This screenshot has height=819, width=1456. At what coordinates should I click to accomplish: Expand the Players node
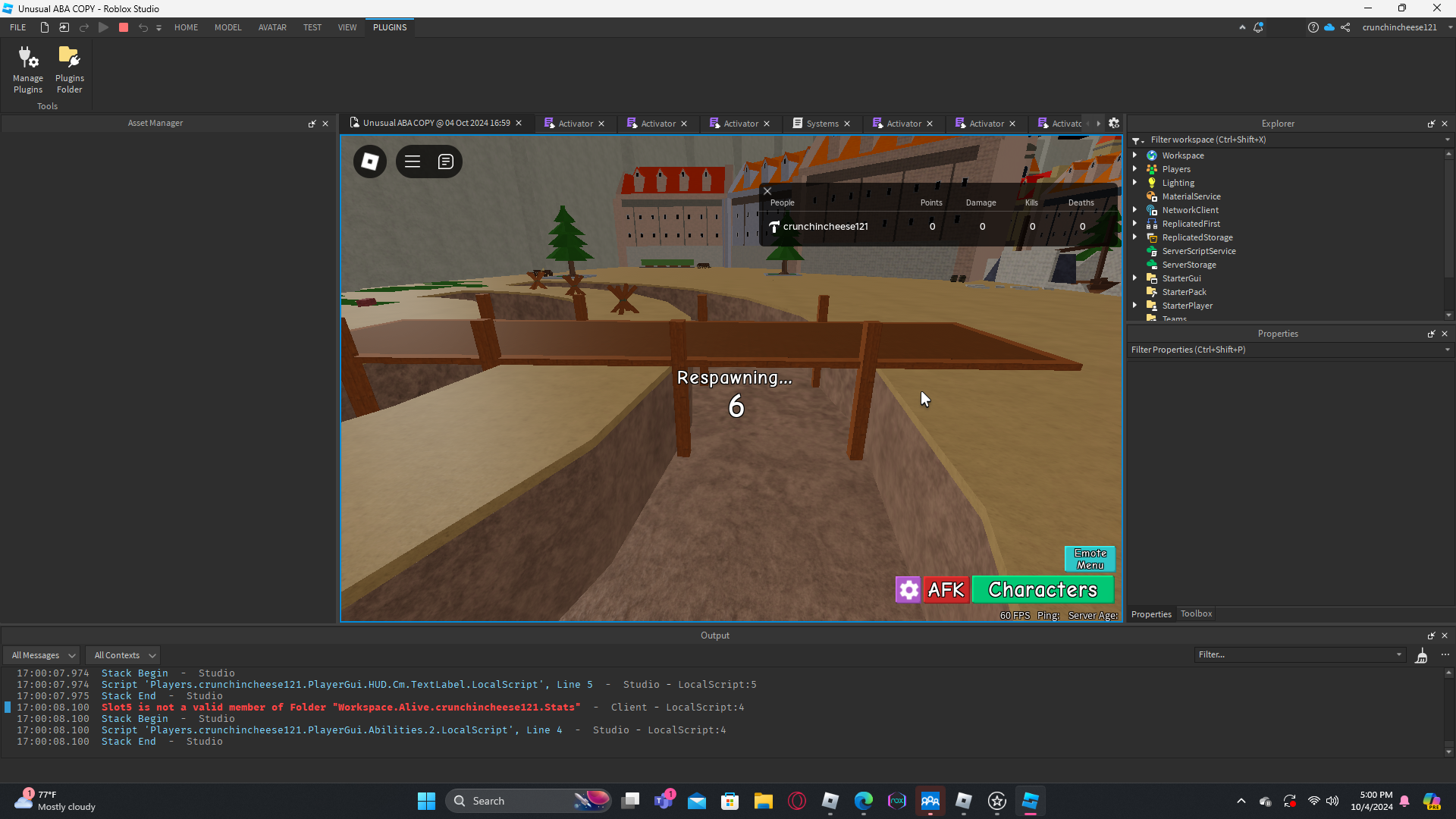coord(1135,168)
